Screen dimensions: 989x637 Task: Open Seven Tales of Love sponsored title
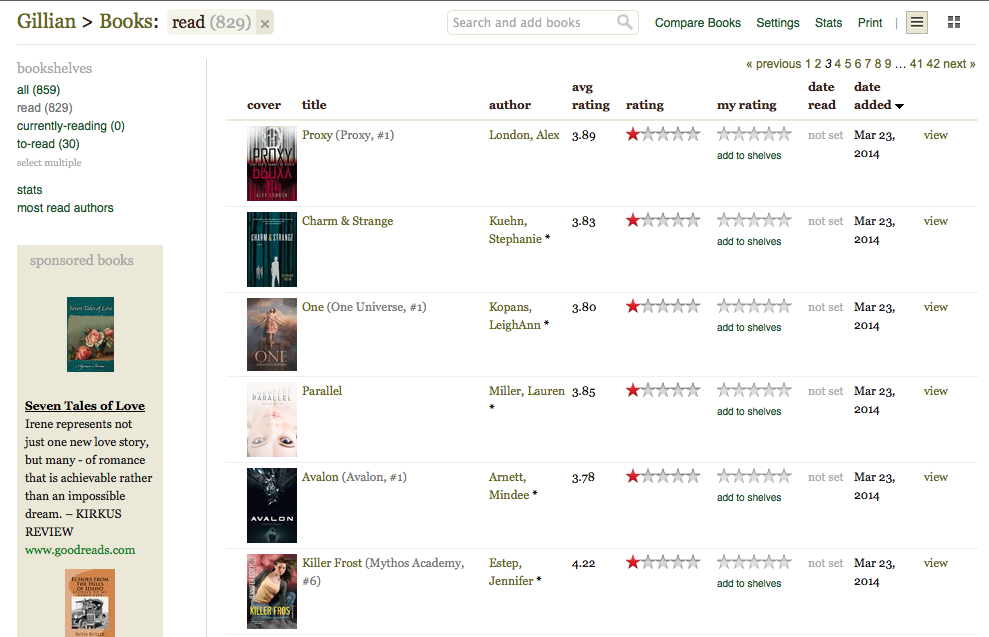(x=85, y=406)
